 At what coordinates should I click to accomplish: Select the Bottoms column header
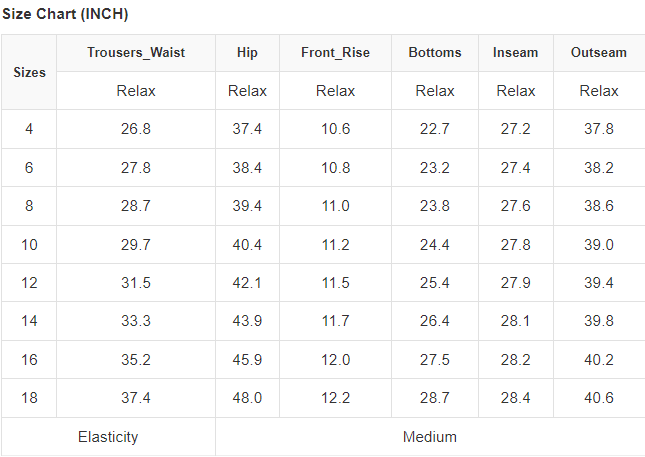pos(435,53)
